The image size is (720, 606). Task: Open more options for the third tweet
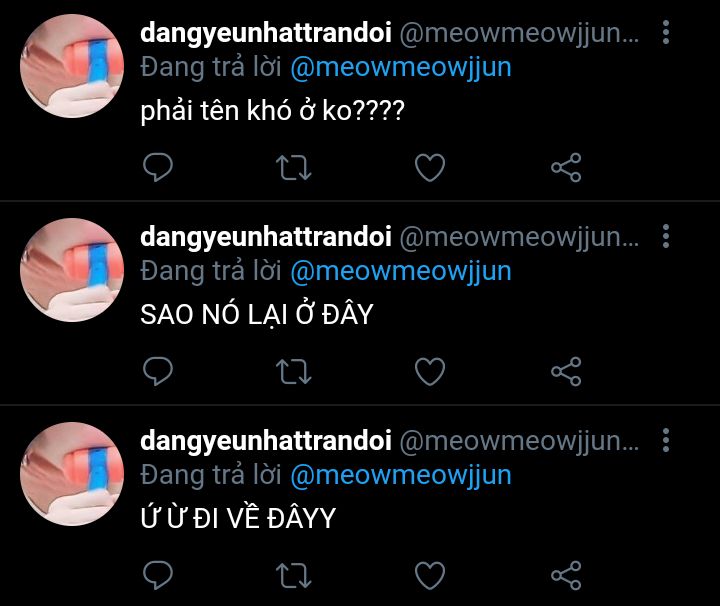[x=666, y=440]
